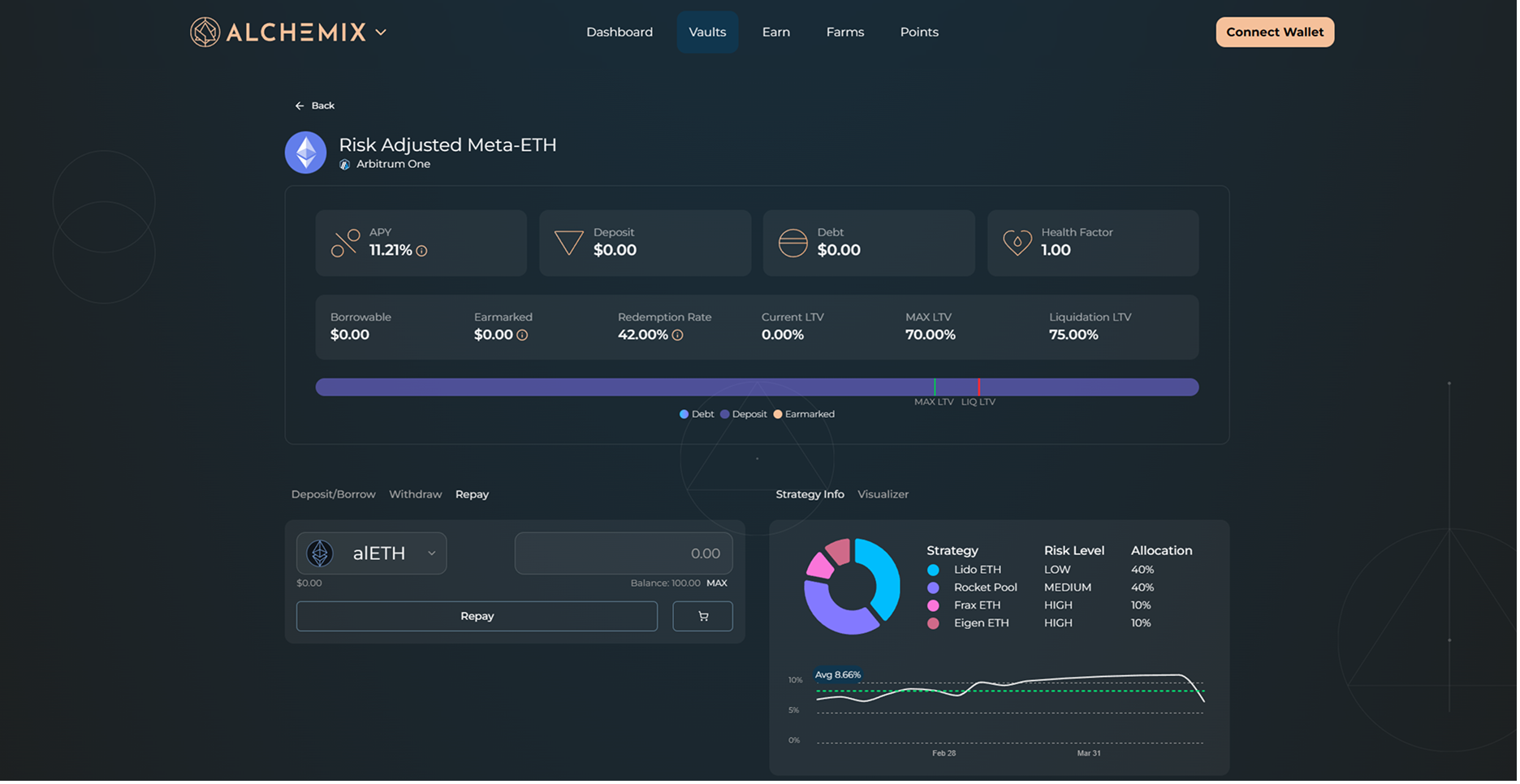1520x784 pixels.
Task: Click the Ethereum vault logo icon
Action: 305,153
